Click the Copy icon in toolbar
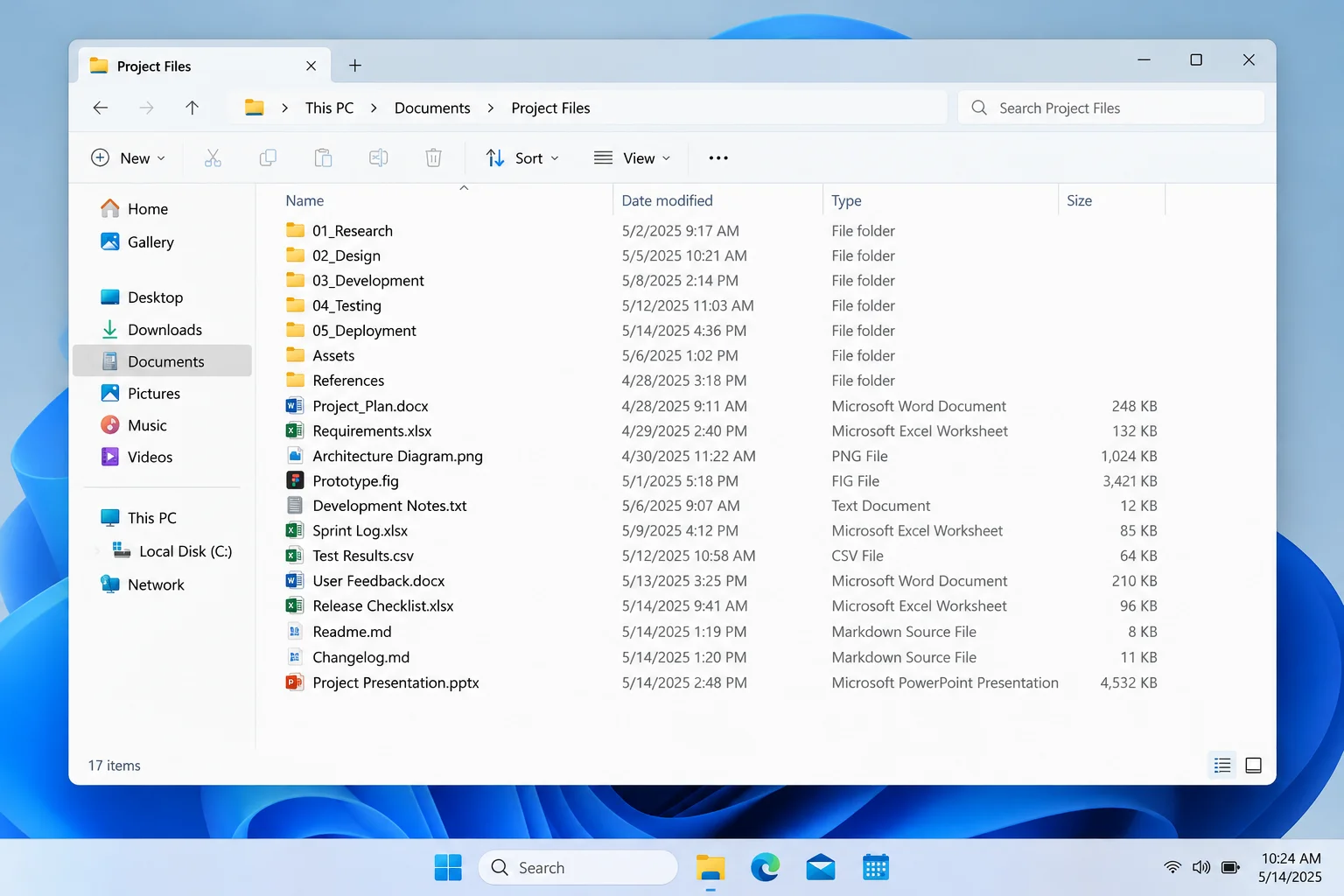 click(x=268, y=157)
